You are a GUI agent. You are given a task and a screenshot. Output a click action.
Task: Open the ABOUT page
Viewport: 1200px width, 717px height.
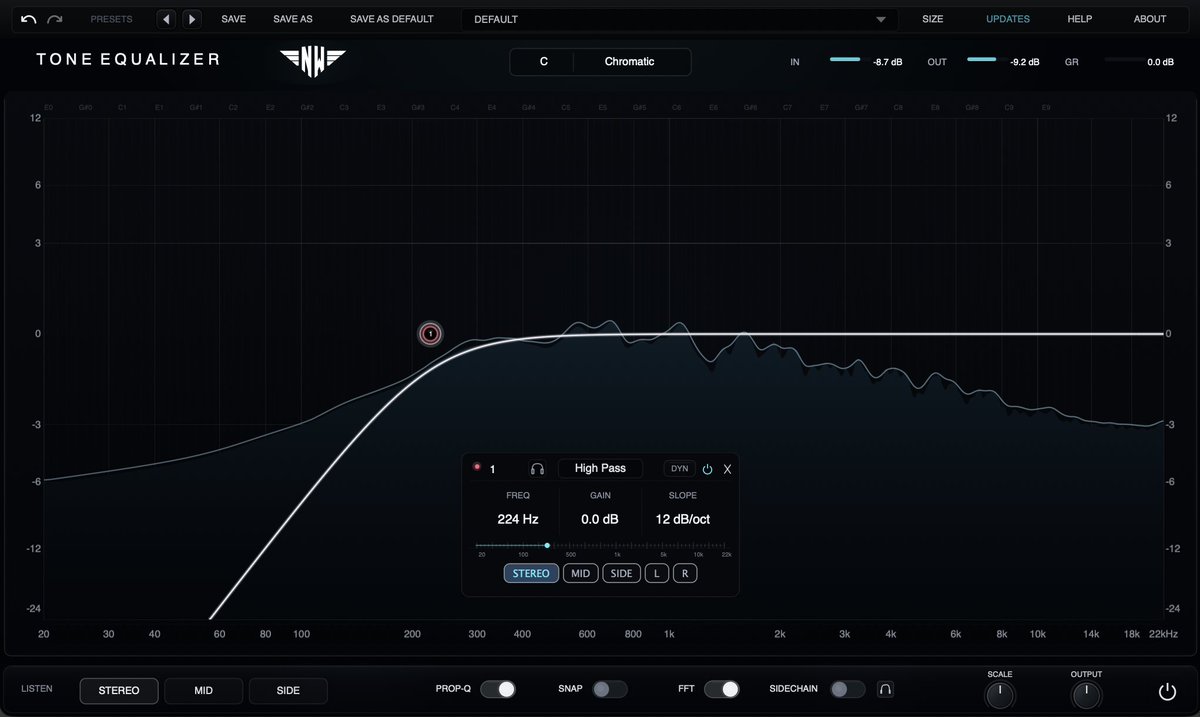pos(1150,19)
